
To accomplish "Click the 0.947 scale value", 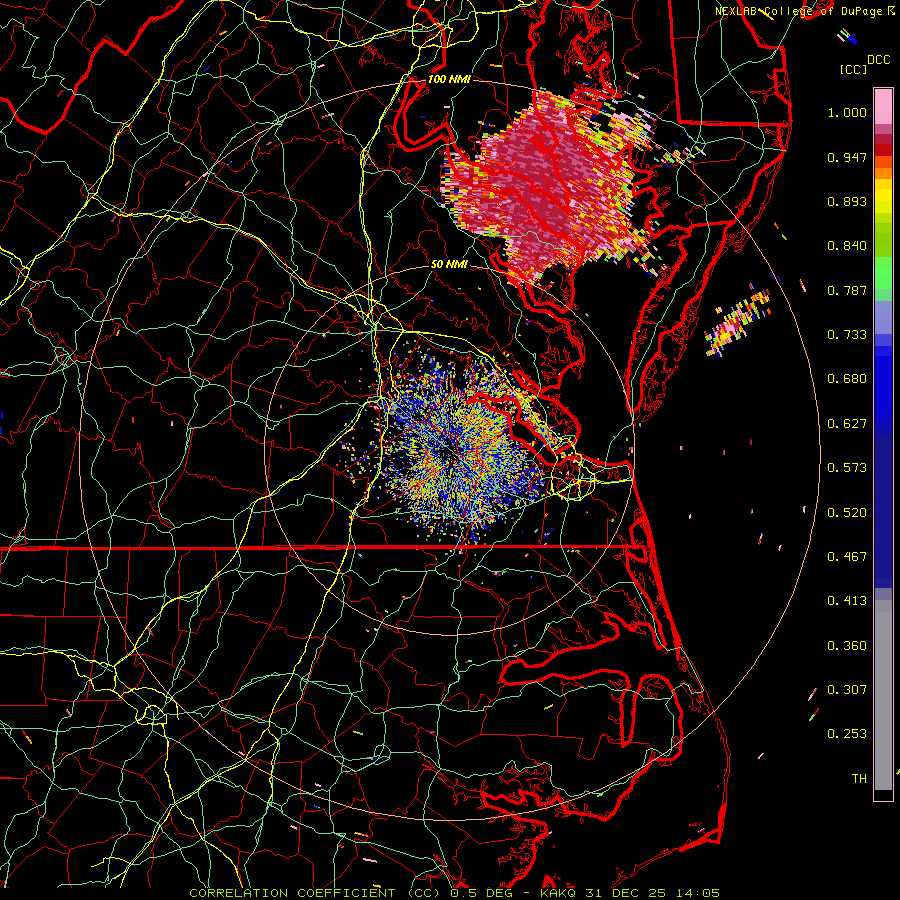I will 847,157.
